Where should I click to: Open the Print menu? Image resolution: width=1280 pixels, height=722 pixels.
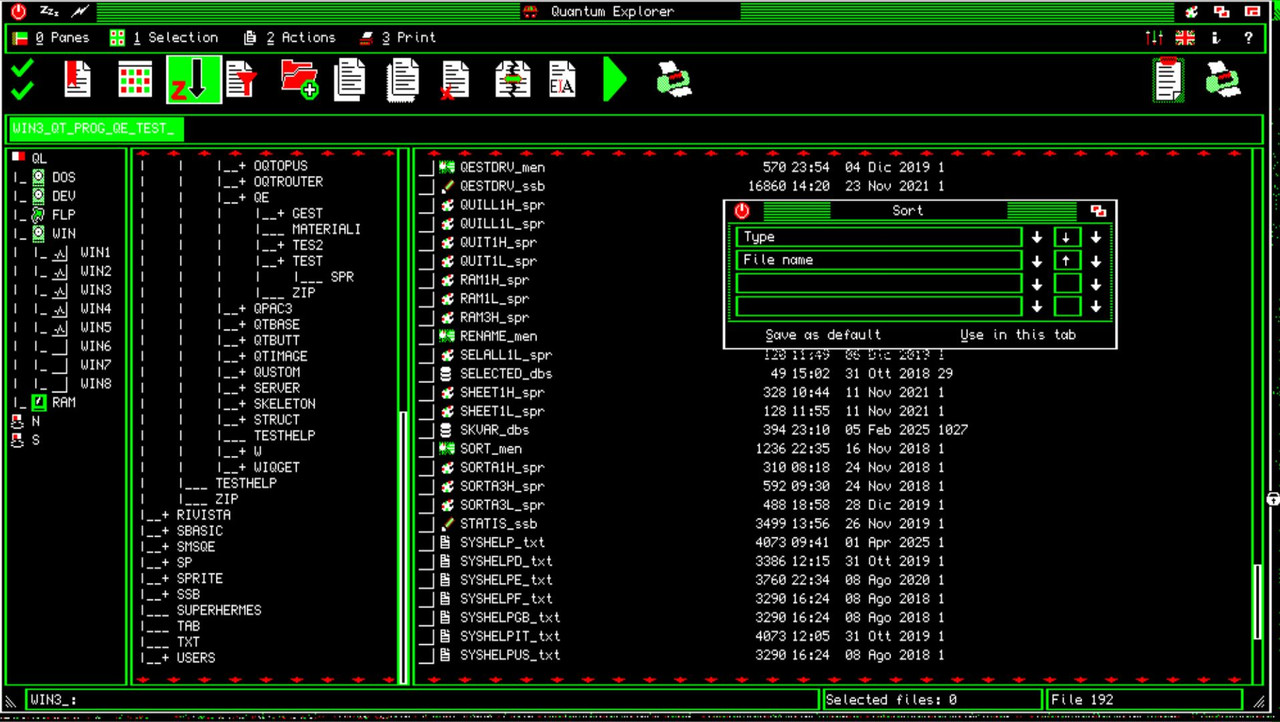coord(398,38)
